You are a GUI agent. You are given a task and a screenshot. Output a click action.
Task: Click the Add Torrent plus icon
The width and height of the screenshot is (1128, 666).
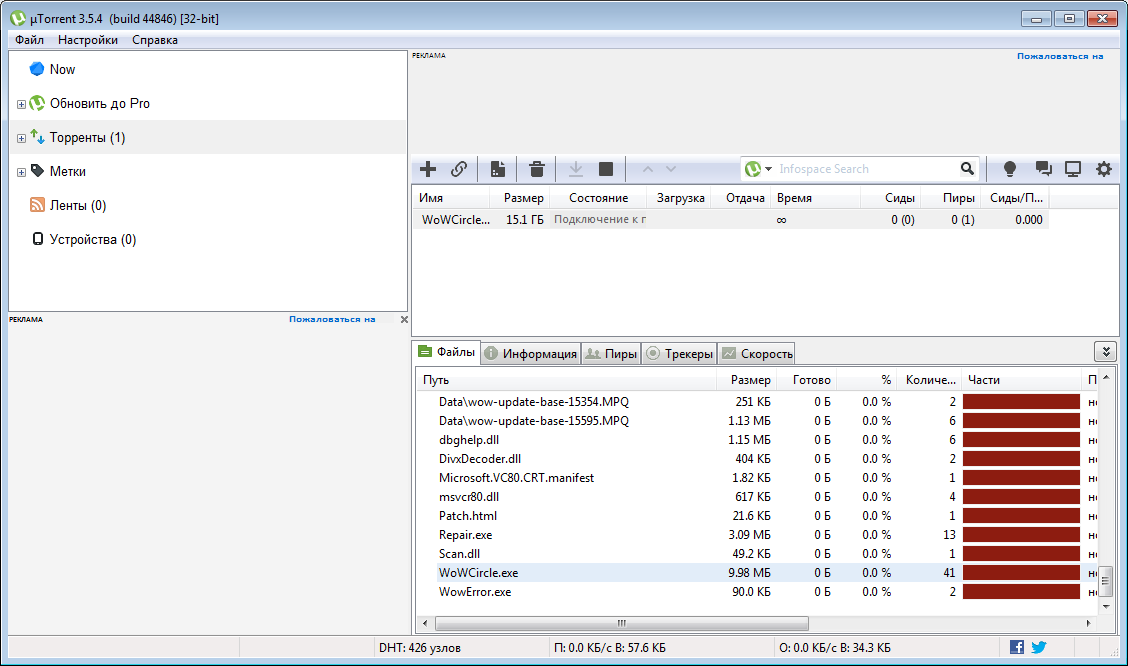tap(428, 169)
